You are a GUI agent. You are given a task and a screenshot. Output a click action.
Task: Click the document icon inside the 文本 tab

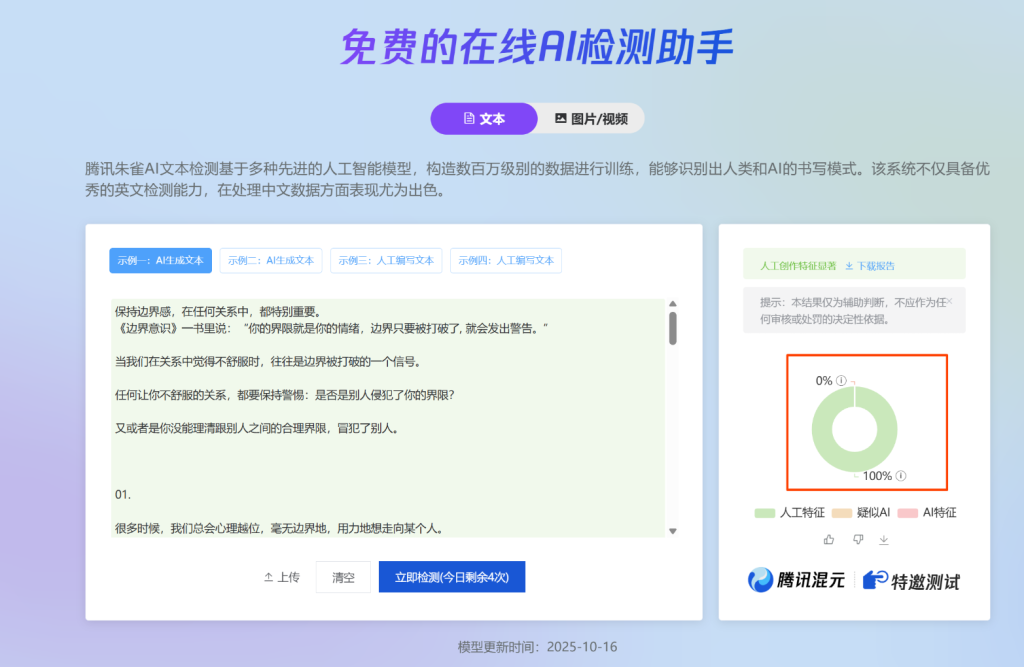(468, 118)
